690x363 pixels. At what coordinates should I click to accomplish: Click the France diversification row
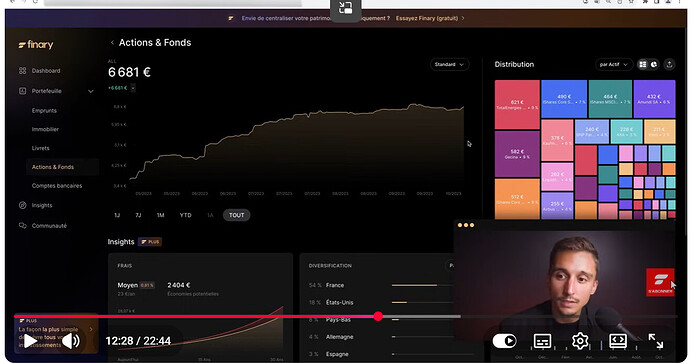coord(381,285)
